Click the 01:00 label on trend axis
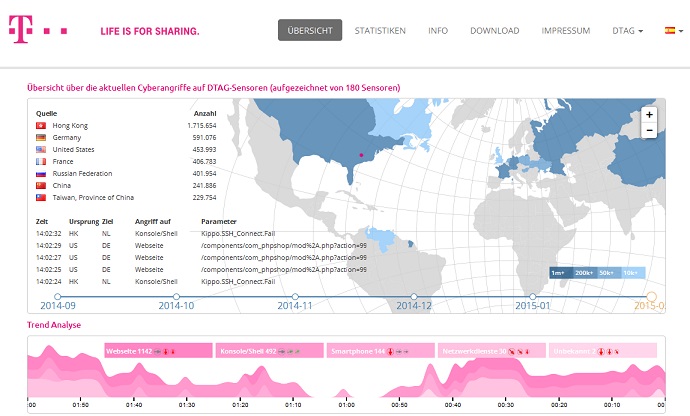Image resolution: width=690 pixels, height=416 pixels. (346, 405)
